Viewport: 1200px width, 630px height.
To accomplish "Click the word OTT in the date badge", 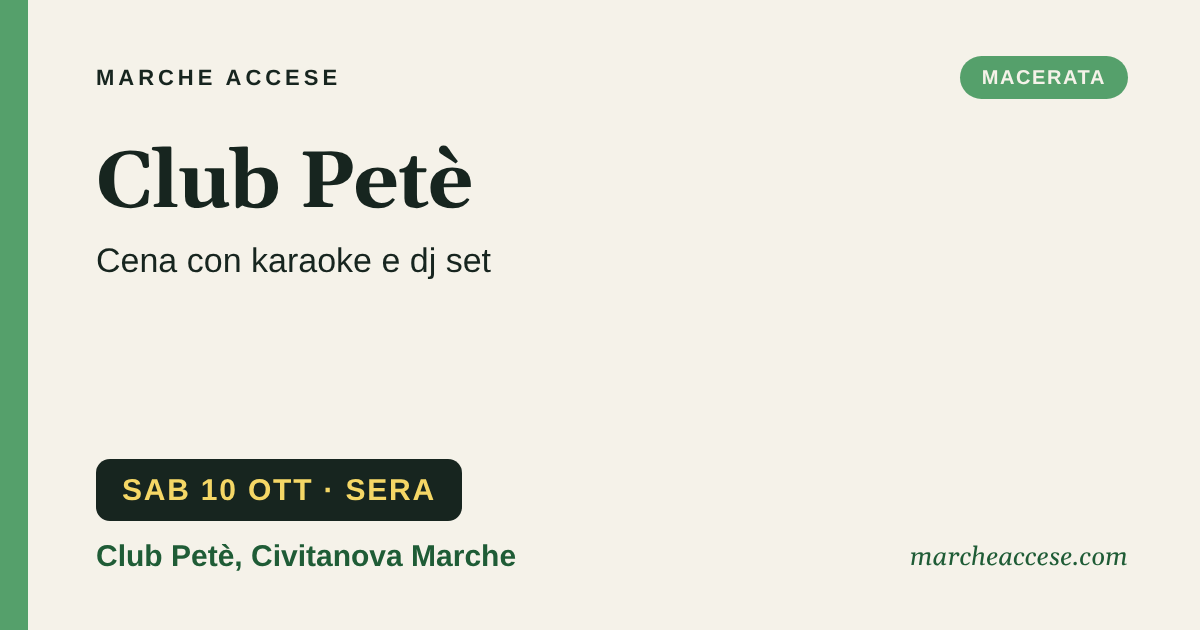I will pos(280,490).
